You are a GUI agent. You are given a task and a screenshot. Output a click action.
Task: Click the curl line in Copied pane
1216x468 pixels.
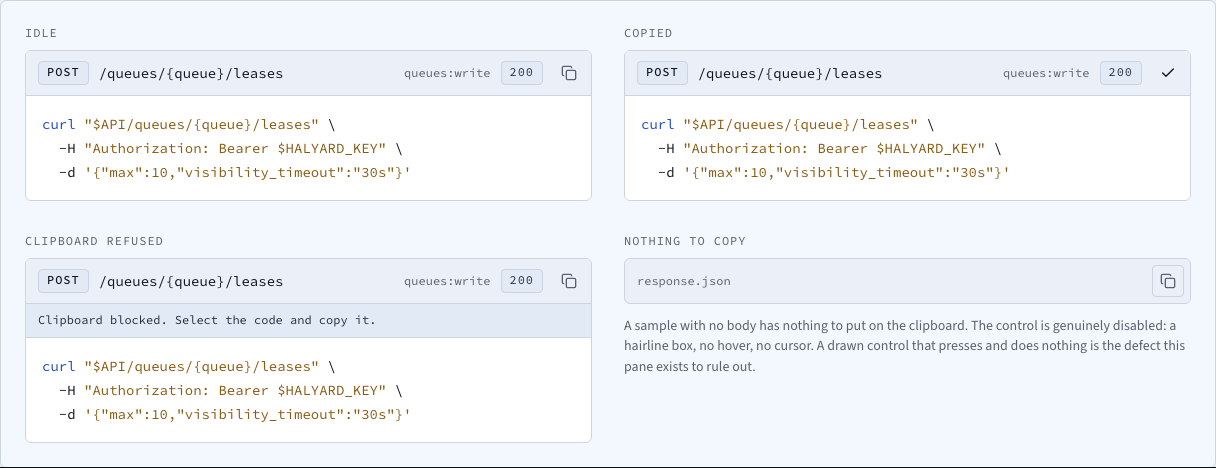coord(788,125)
